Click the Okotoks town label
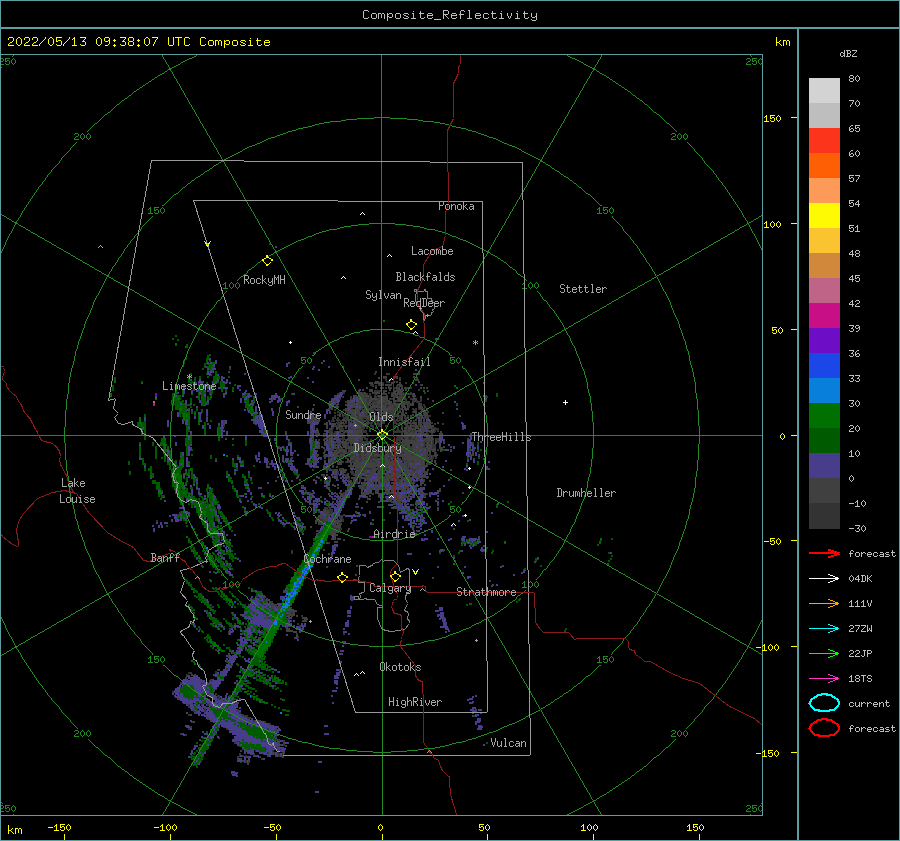Viewport: 900px width, 841px height. point(400,667)
